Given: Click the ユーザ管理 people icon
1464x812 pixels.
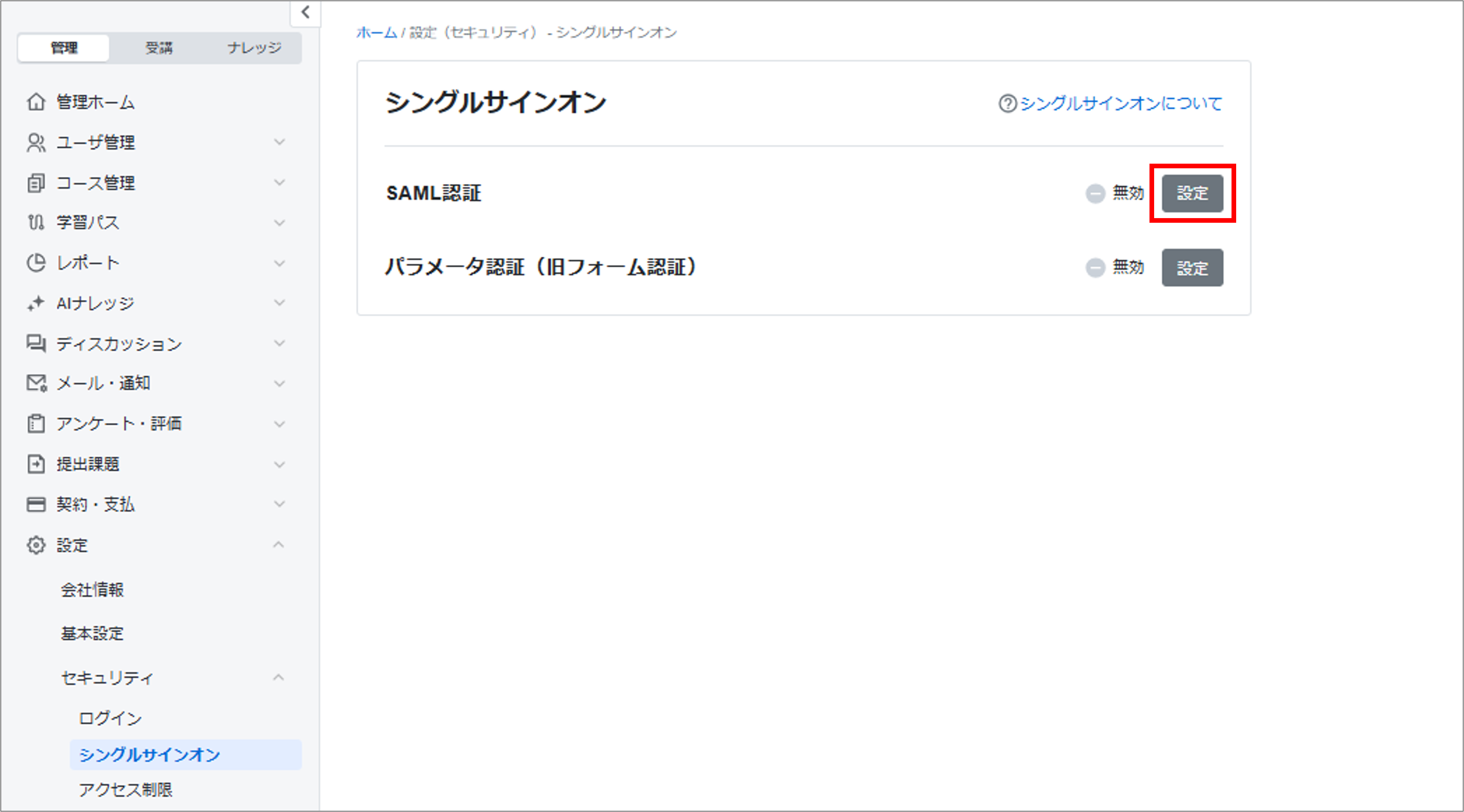Looking at the screenshot, I should 36,142.
